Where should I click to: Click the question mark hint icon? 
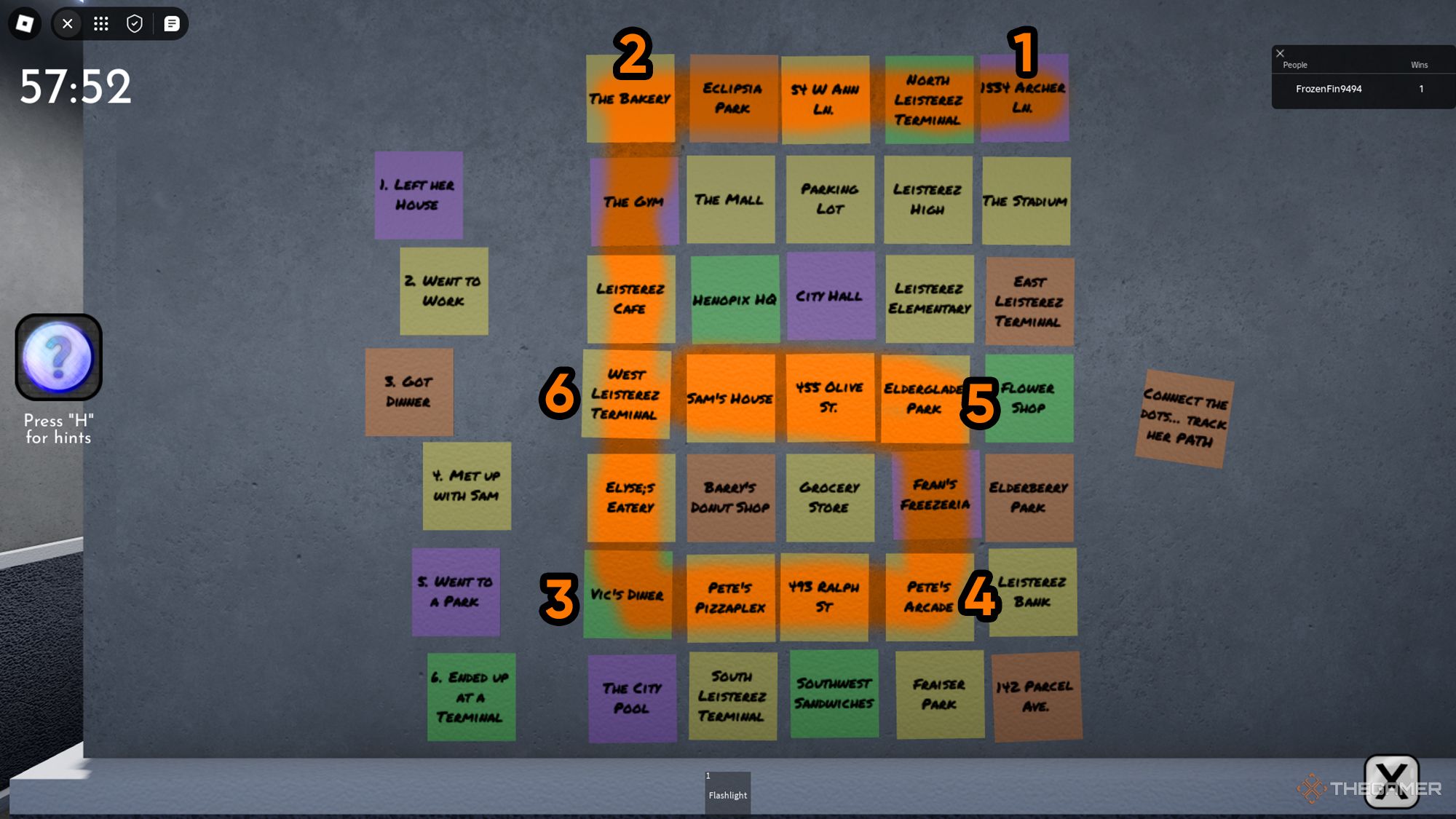[x=55, y=358]
